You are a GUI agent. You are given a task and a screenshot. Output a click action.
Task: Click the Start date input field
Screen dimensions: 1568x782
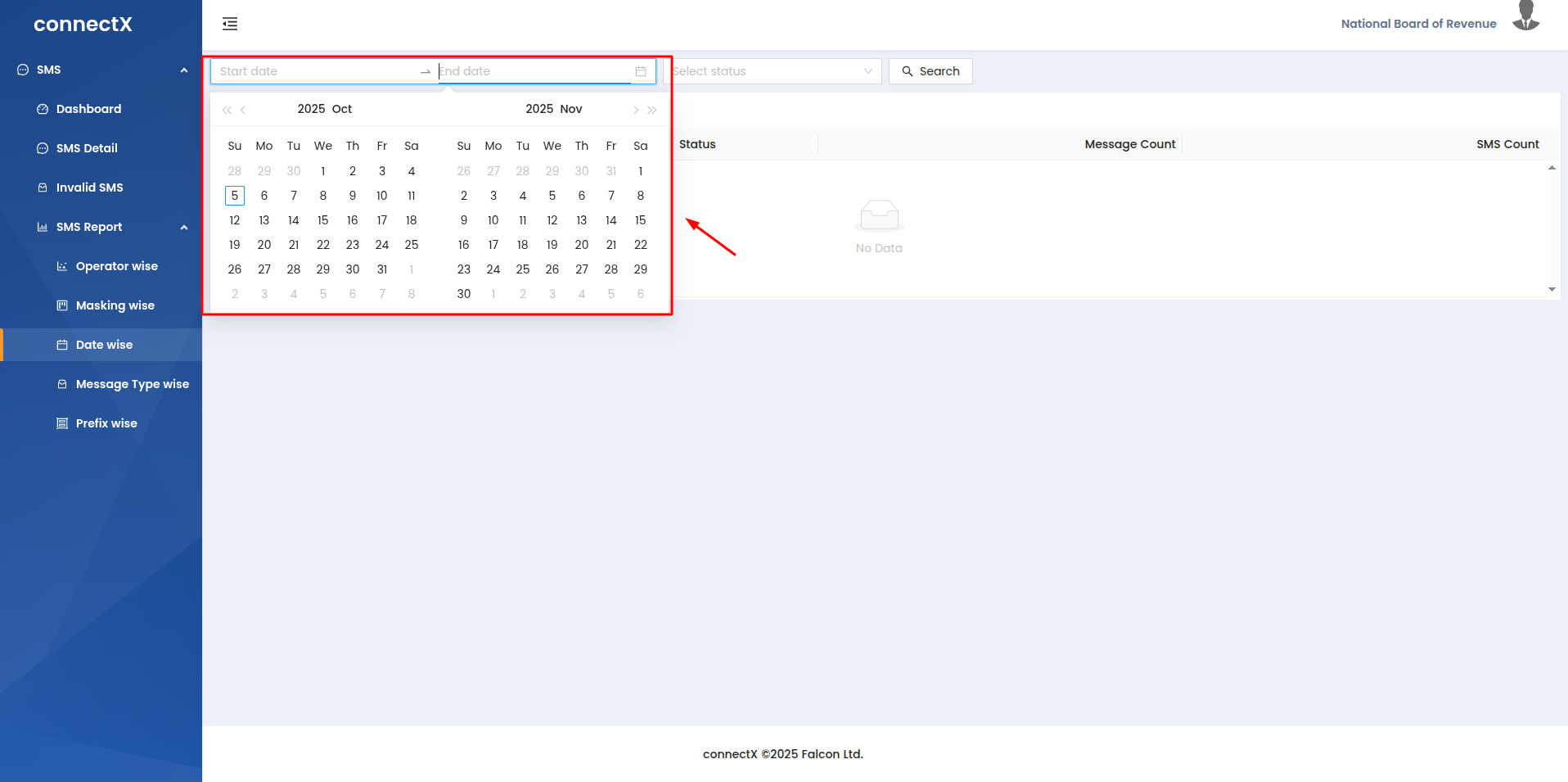point(315,71)
